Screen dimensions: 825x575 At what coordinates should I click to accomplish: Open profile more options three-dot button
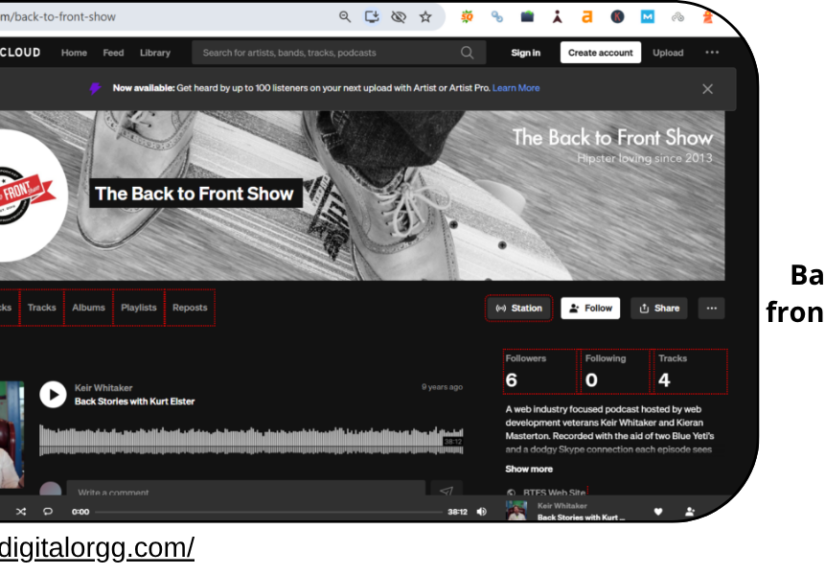coord(711,308)
